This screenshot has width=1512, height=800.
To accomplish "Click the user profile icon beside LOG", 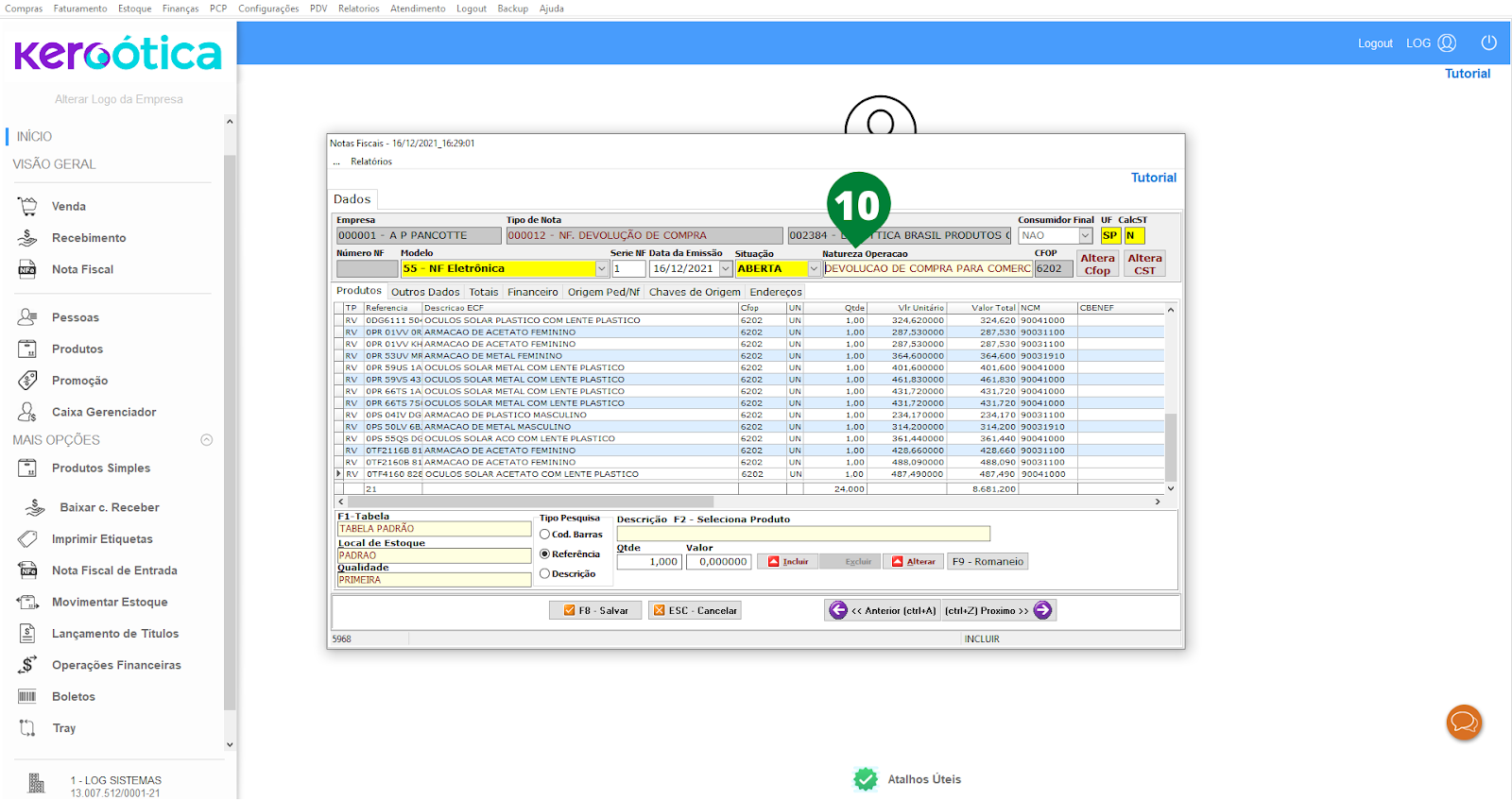I will pos(1447,43).
